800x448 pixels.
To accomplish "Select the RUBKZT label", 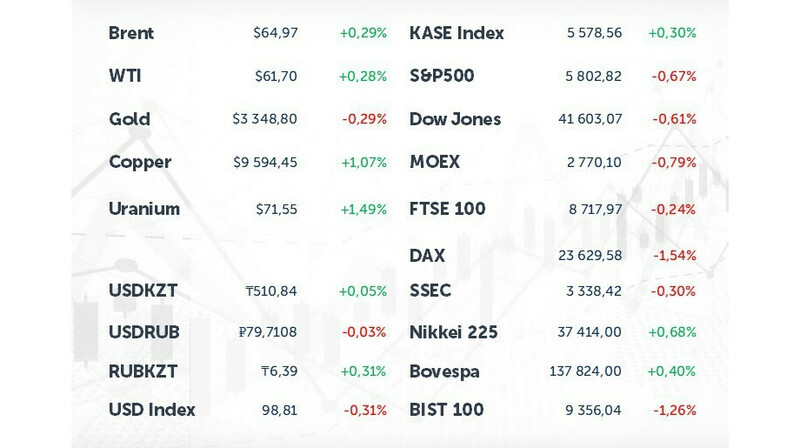I will tap(143, 371).
